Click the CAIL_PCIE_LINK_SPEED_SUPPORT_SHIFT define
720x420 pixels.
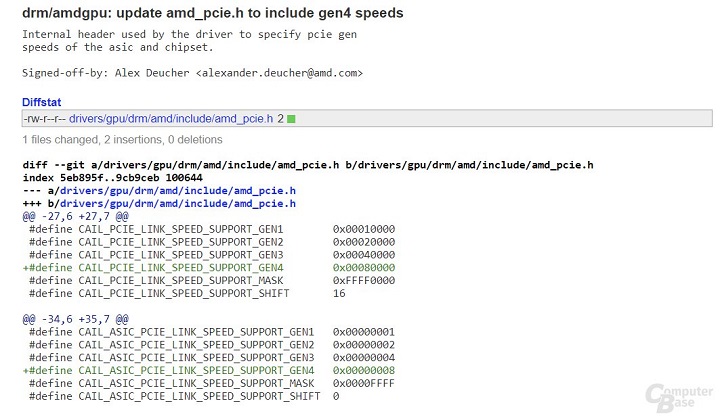coord(159,293)
